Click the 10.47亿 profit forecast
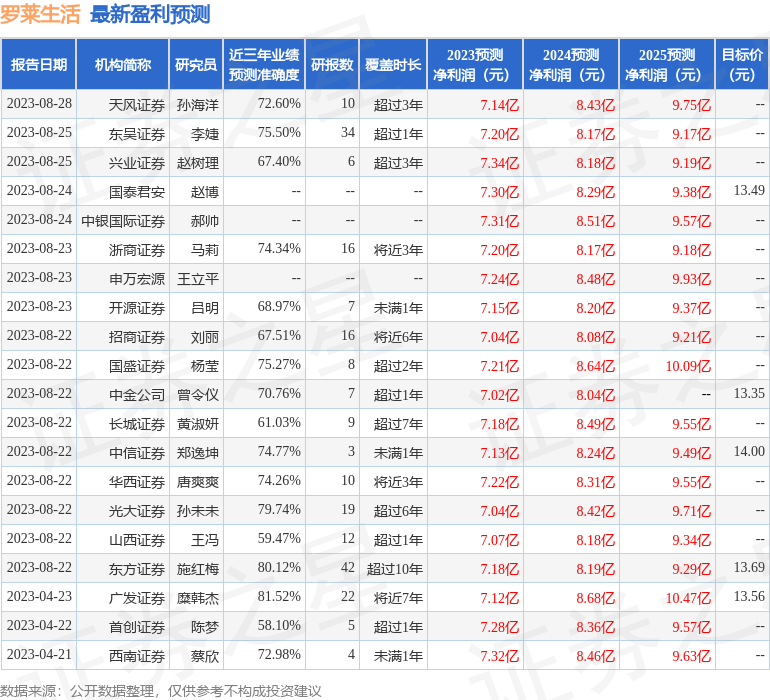This screenshot has height=700, width=770. coord(688,598)
